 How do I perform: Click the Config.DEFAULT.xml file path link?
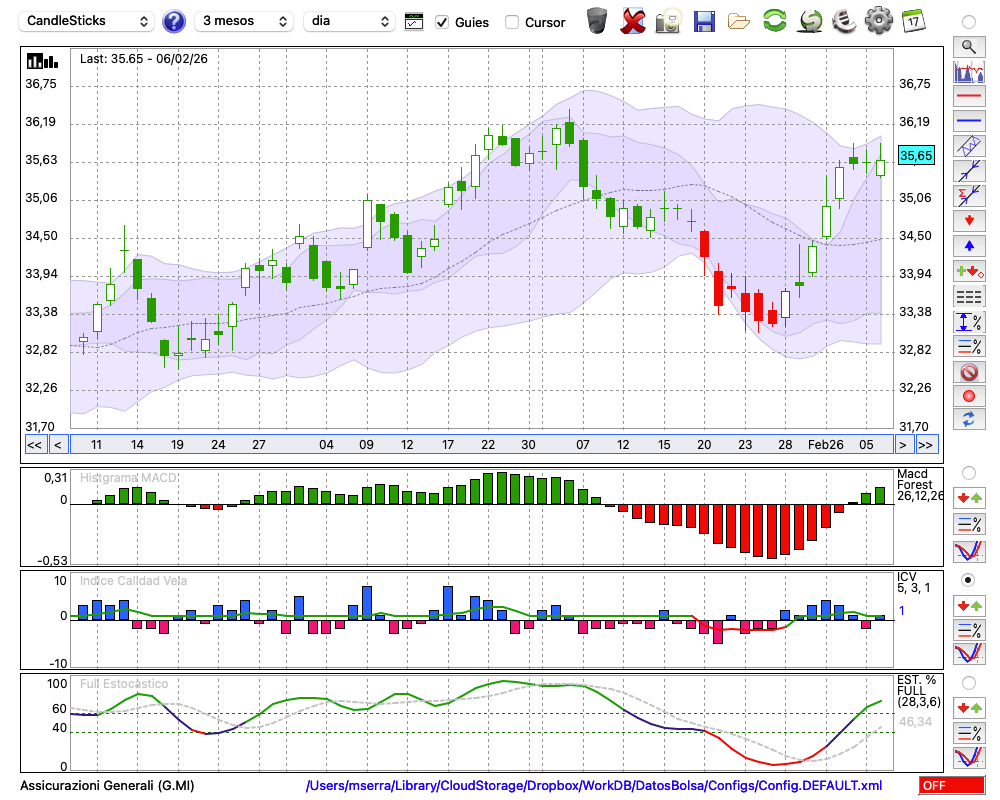[593, 786]
